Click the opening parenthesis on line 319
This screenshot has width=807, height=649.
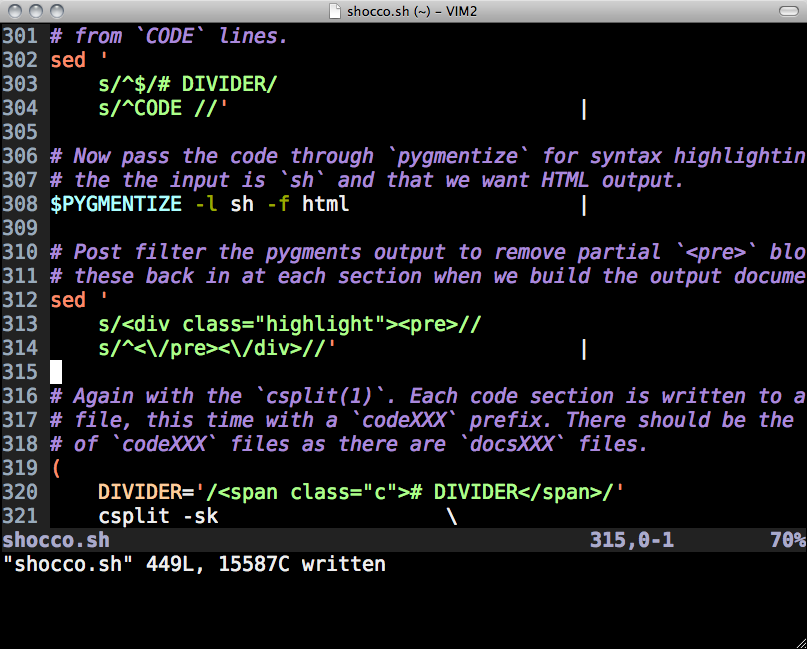[x=56, y=468]
